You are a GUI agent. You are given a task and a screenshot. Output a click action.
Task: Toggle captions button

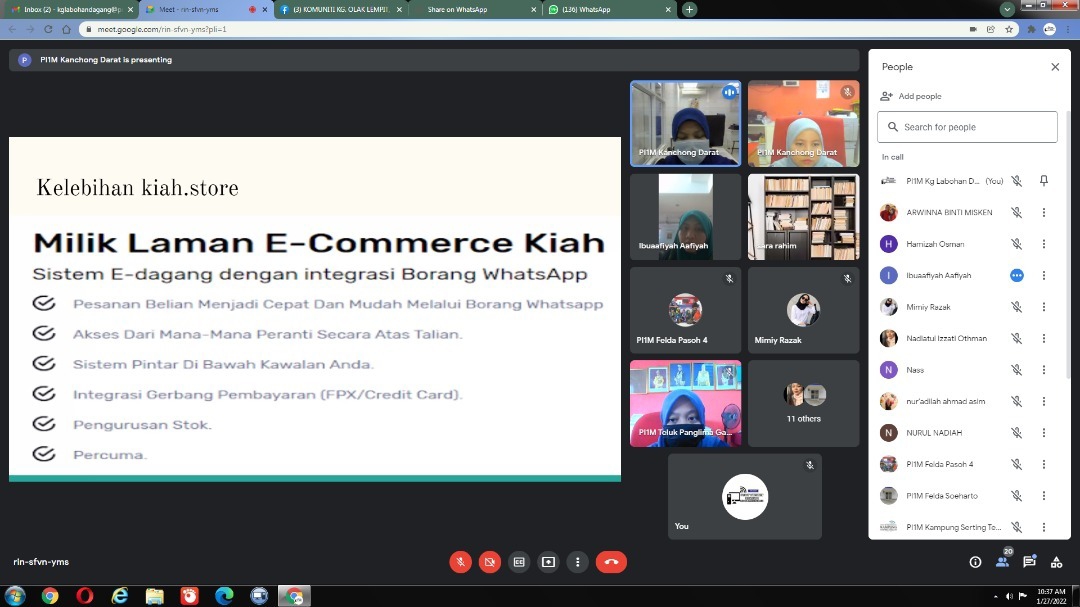click(519, 562)
